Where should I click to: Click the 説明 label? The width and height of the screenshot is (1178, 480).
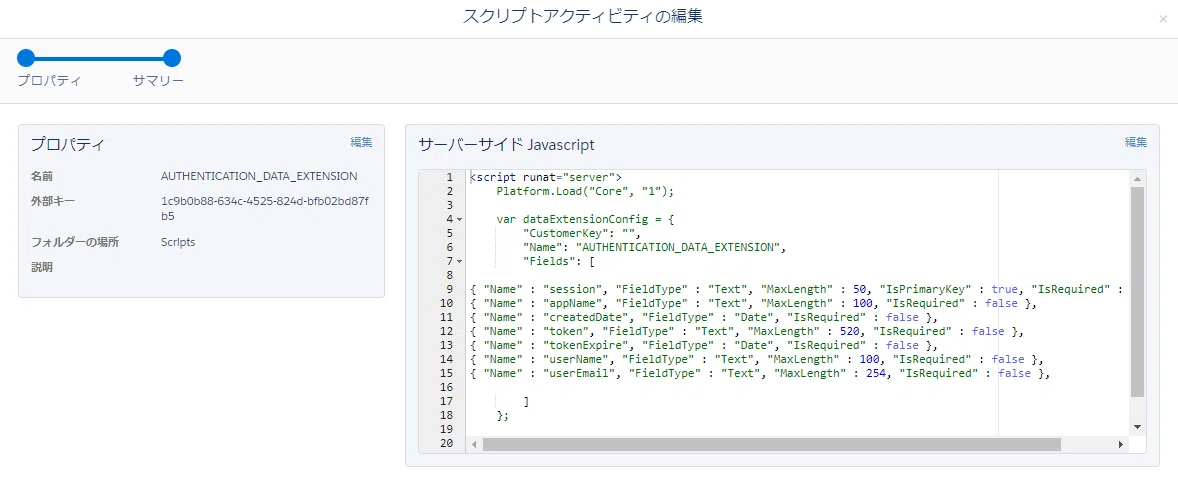click(x=42, y=267)
